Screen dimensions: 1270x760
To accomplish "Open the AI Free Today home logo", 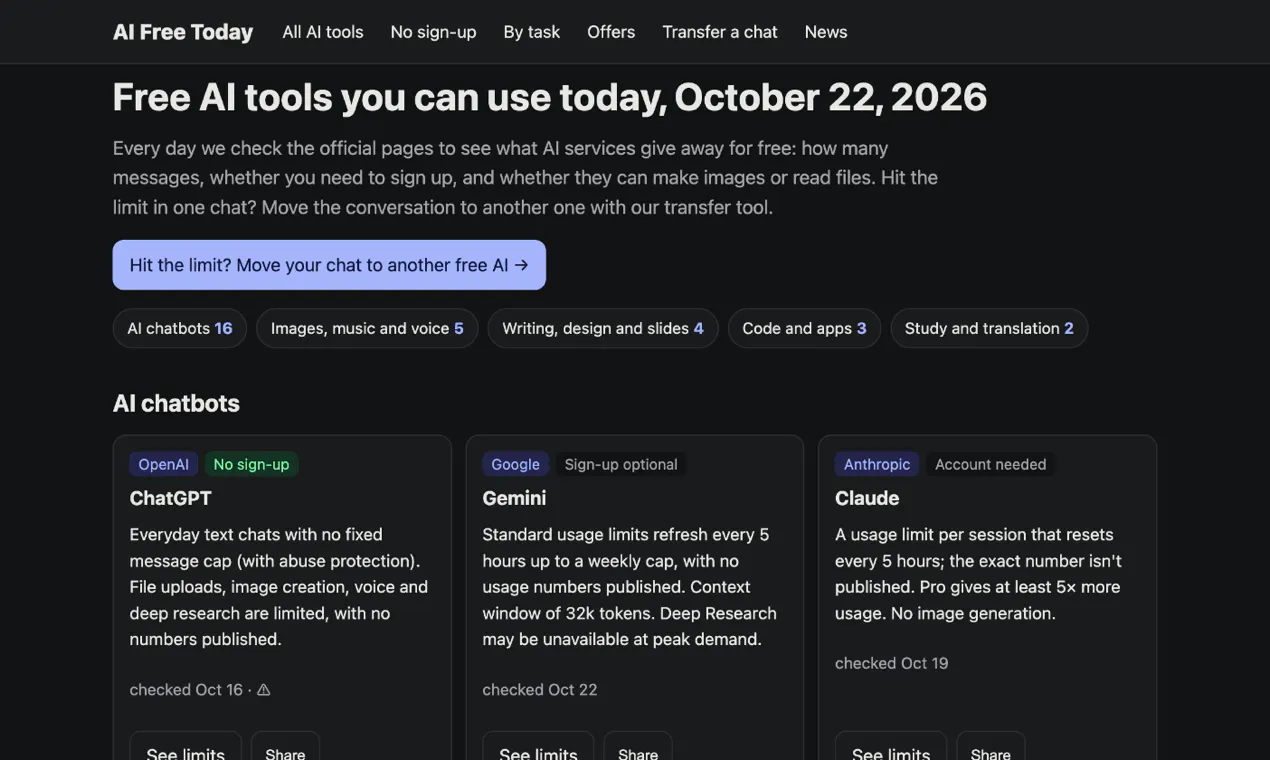I will click(183, 32).
